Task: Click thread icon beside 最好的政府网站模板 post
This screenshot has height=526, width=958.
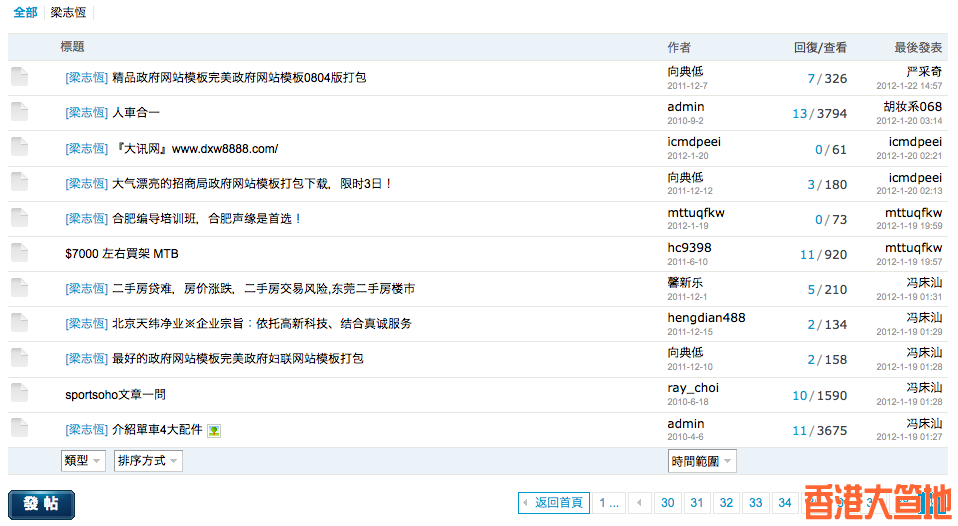Action: pyautogui.click(x=20, y=357)
